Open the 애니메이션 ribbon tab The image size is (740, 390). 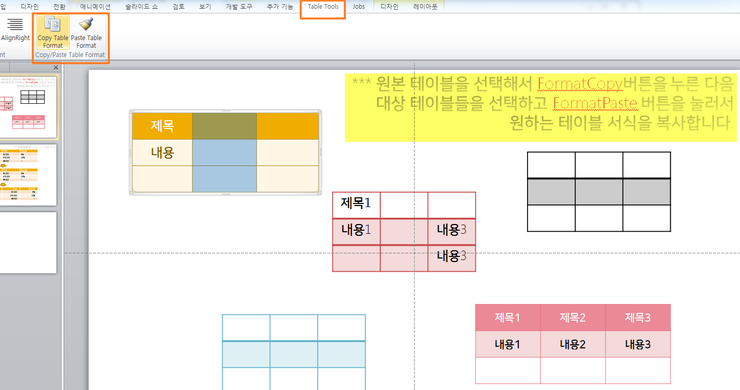click(x=95, y=7)
